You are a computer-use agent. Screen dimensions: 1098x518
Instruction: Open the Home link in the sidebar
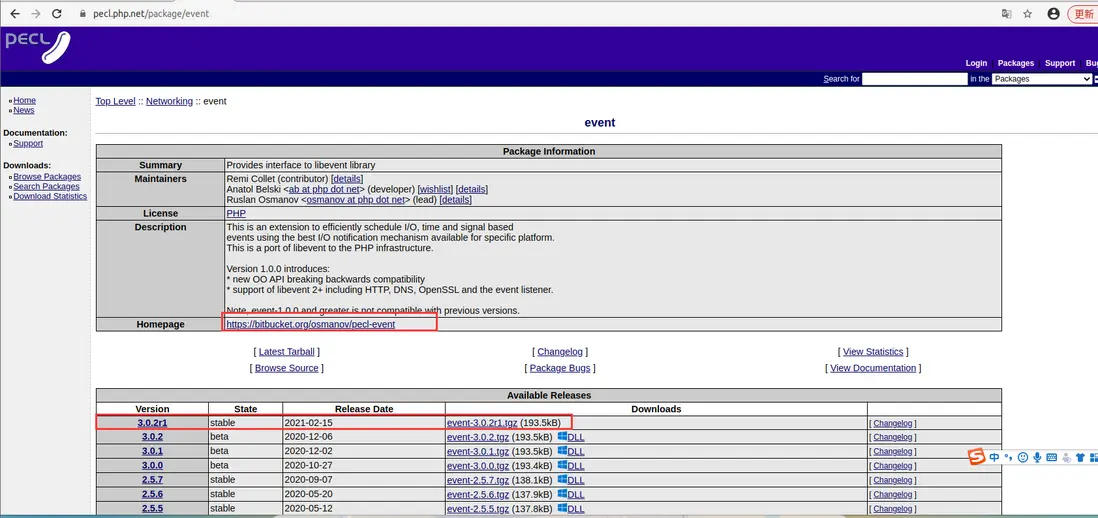point(25,101)
